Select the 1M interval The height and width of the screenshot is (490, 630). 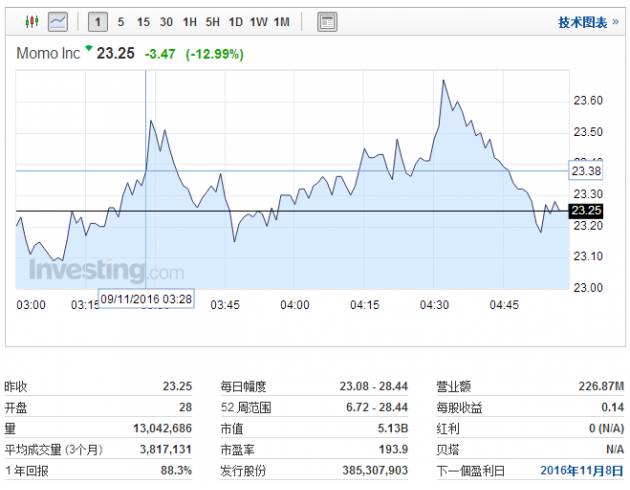(282, 22)
